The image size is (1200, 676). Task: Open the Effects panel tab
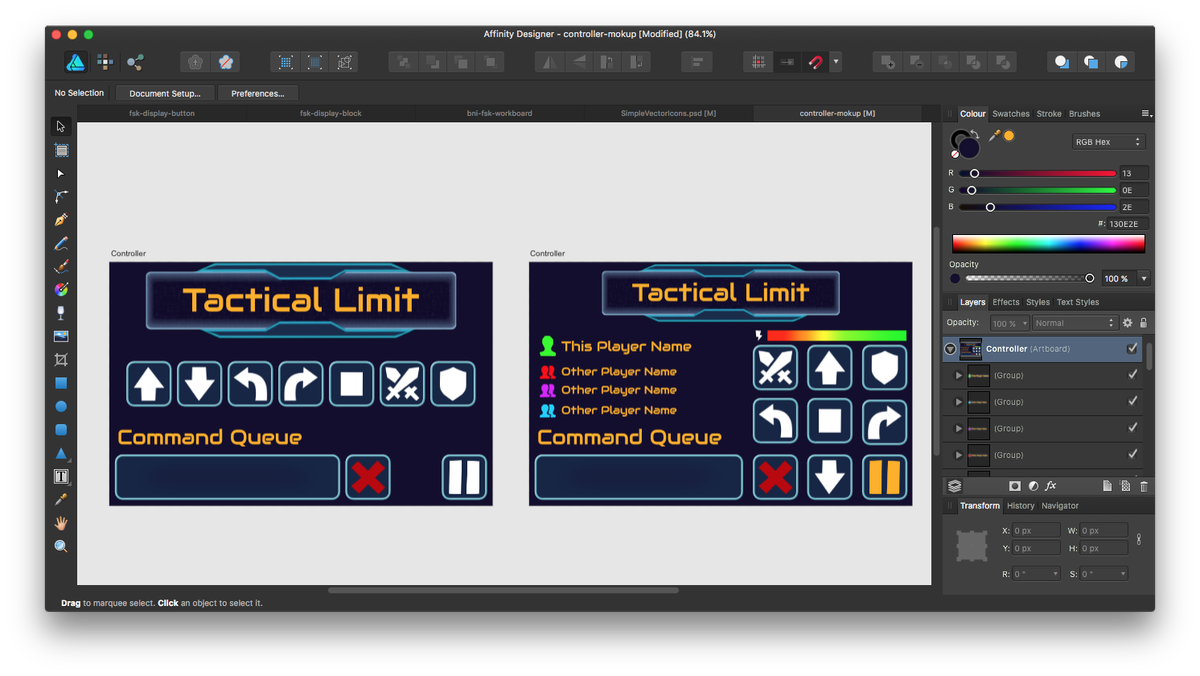[x=1006, y=302]
